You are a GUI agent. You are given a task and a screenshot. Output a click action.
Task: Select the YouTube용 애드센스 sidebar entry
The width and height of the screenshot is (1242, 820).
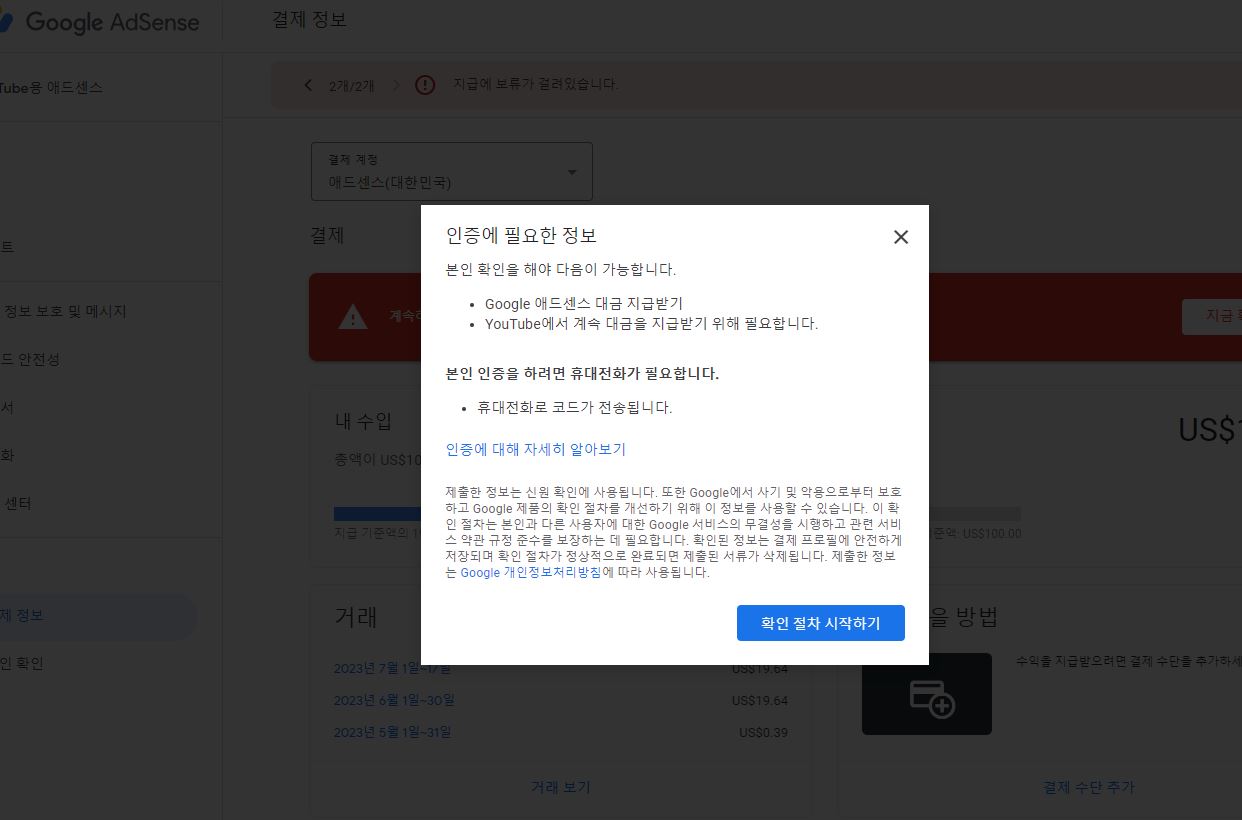52,87
